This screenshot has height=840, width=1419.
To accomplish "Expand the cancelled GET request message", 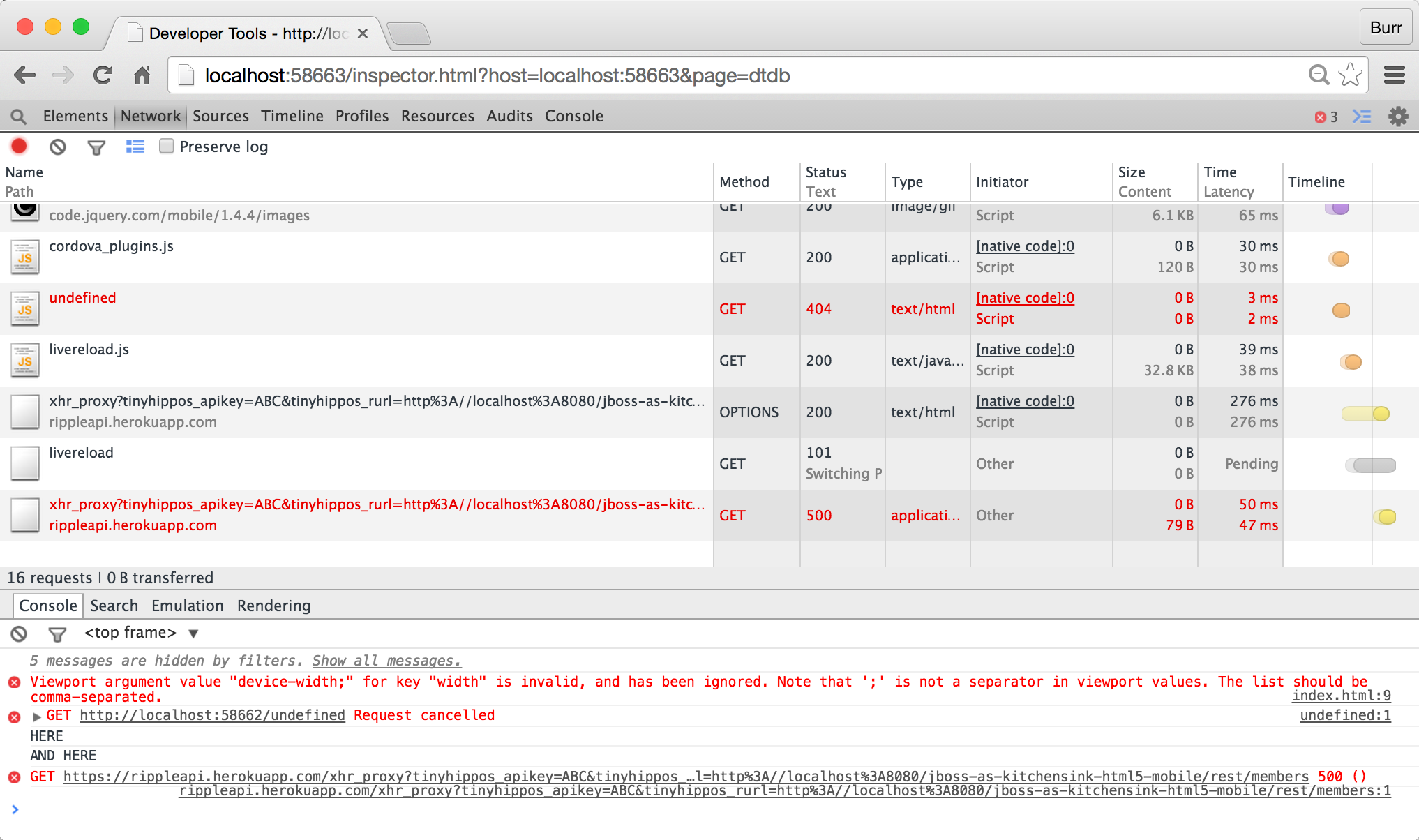I will 37,717.
